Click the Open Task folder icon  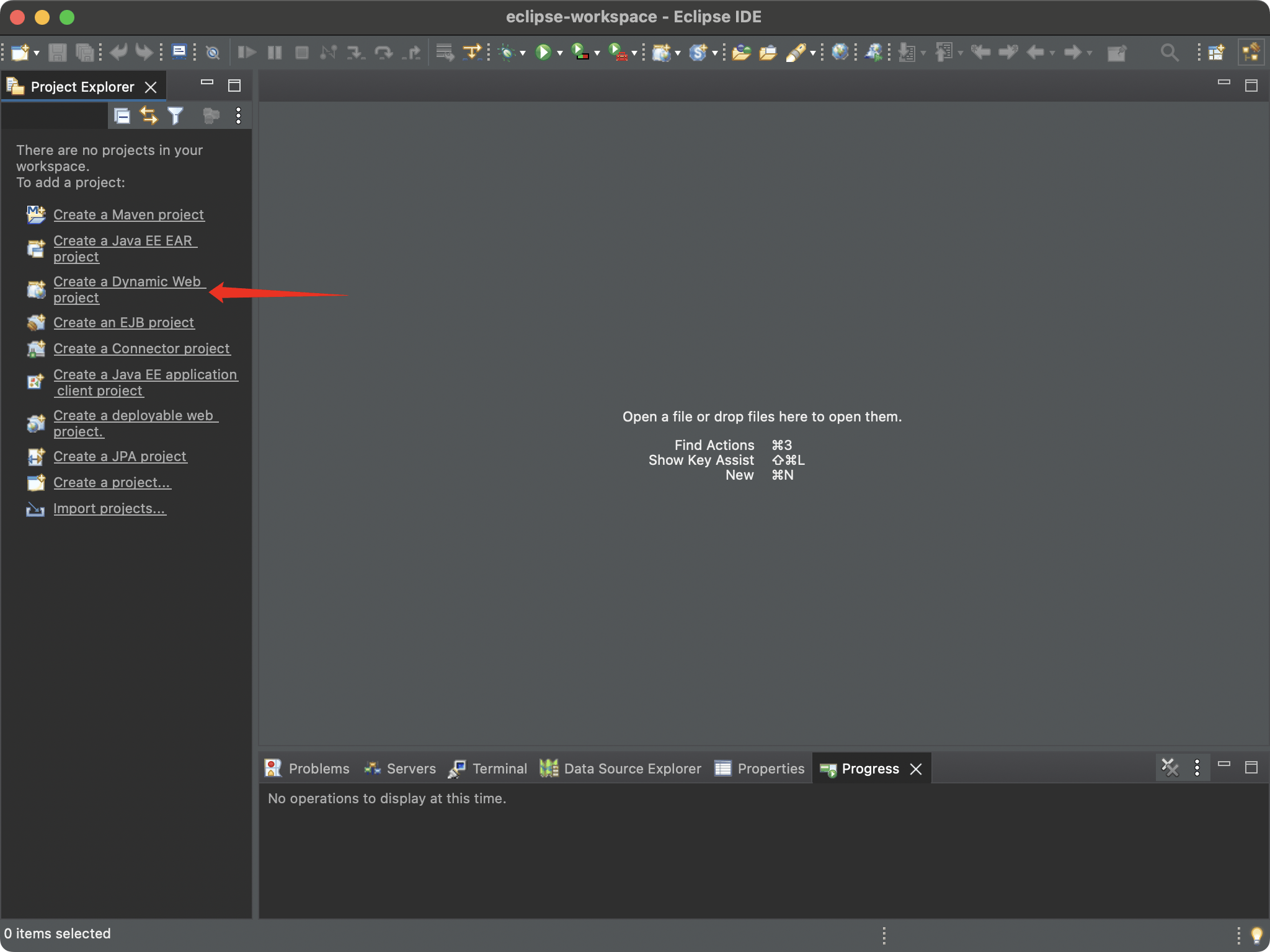click(x=768, y=53)
